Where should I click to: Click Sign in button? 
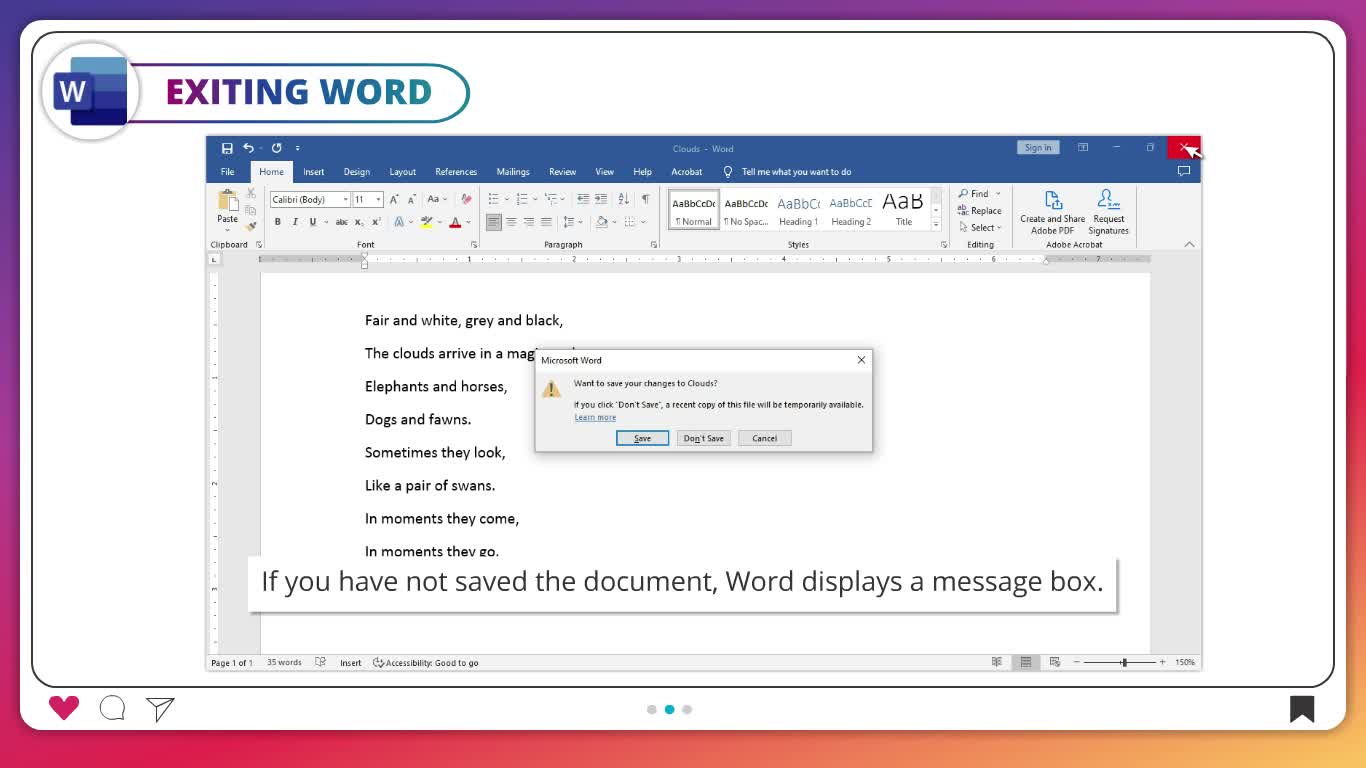[x=1038, y=148]
